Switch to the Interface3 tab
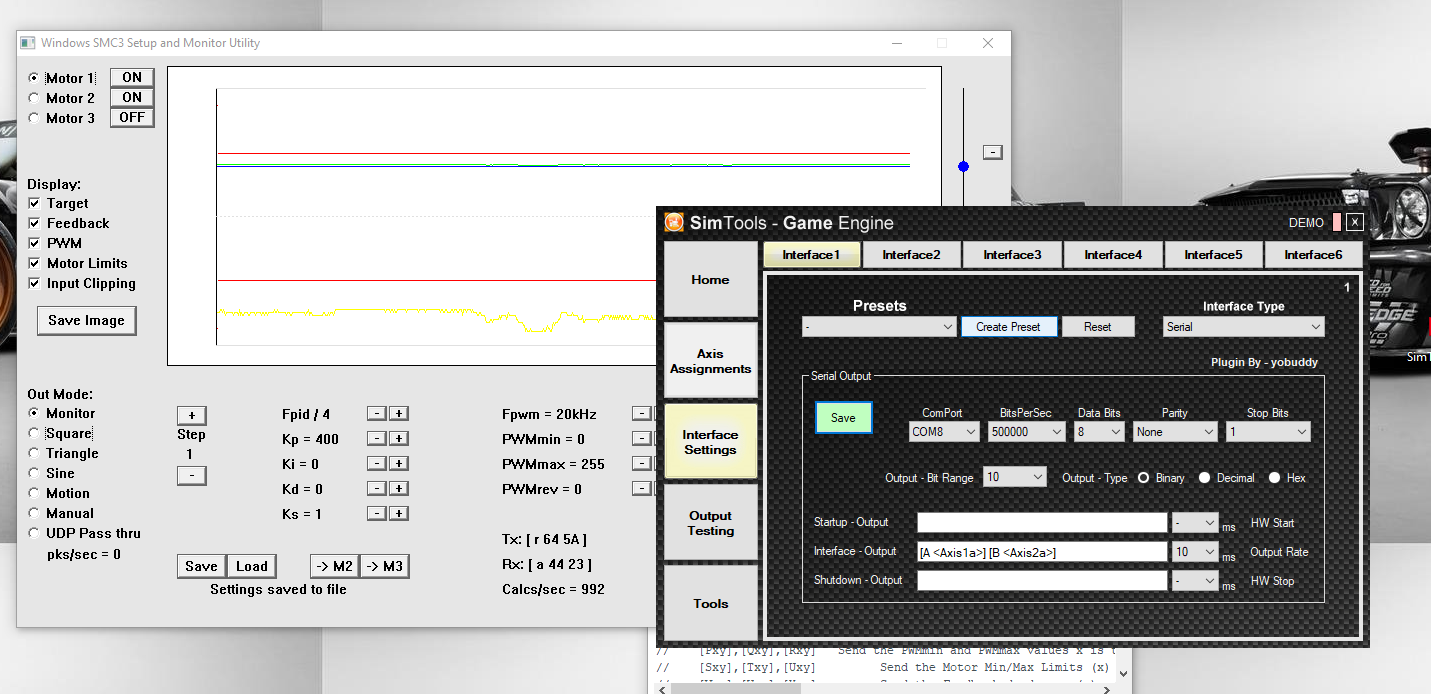 click(x=1012, y=255)
